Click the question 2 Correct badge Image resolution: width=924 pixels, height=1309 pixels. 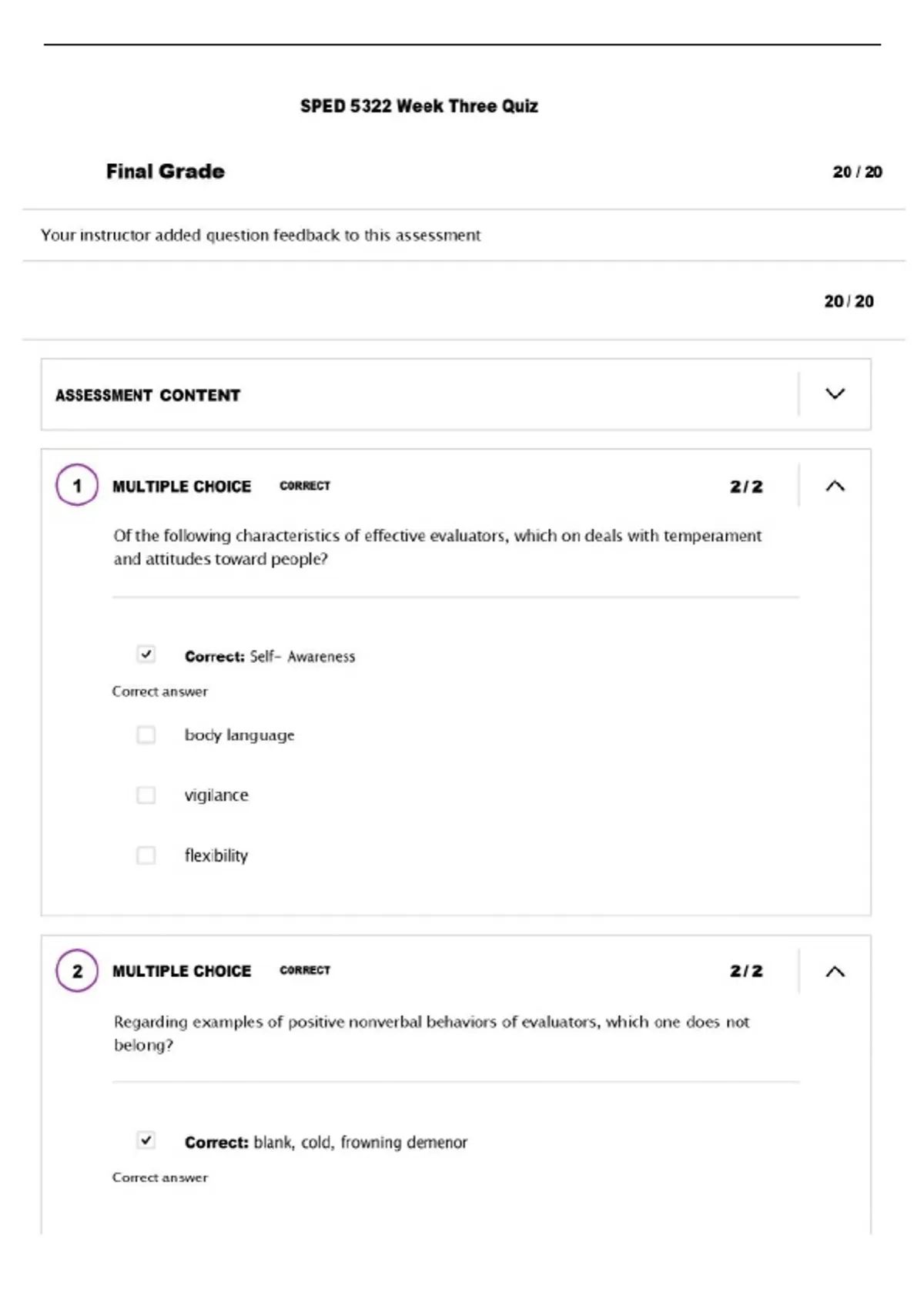[305, 970]
